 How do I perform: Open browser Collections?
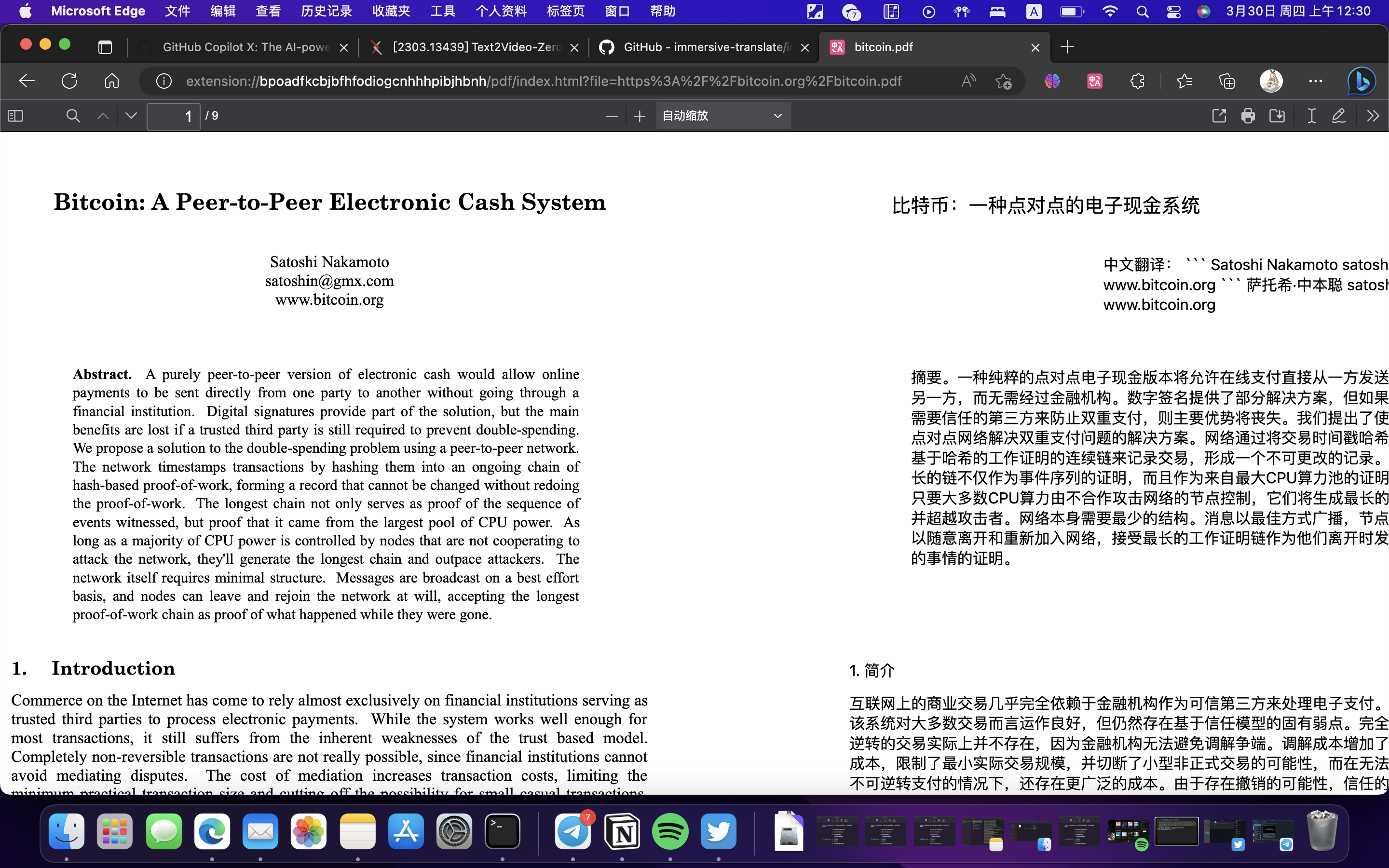[x=1226, y=81]
